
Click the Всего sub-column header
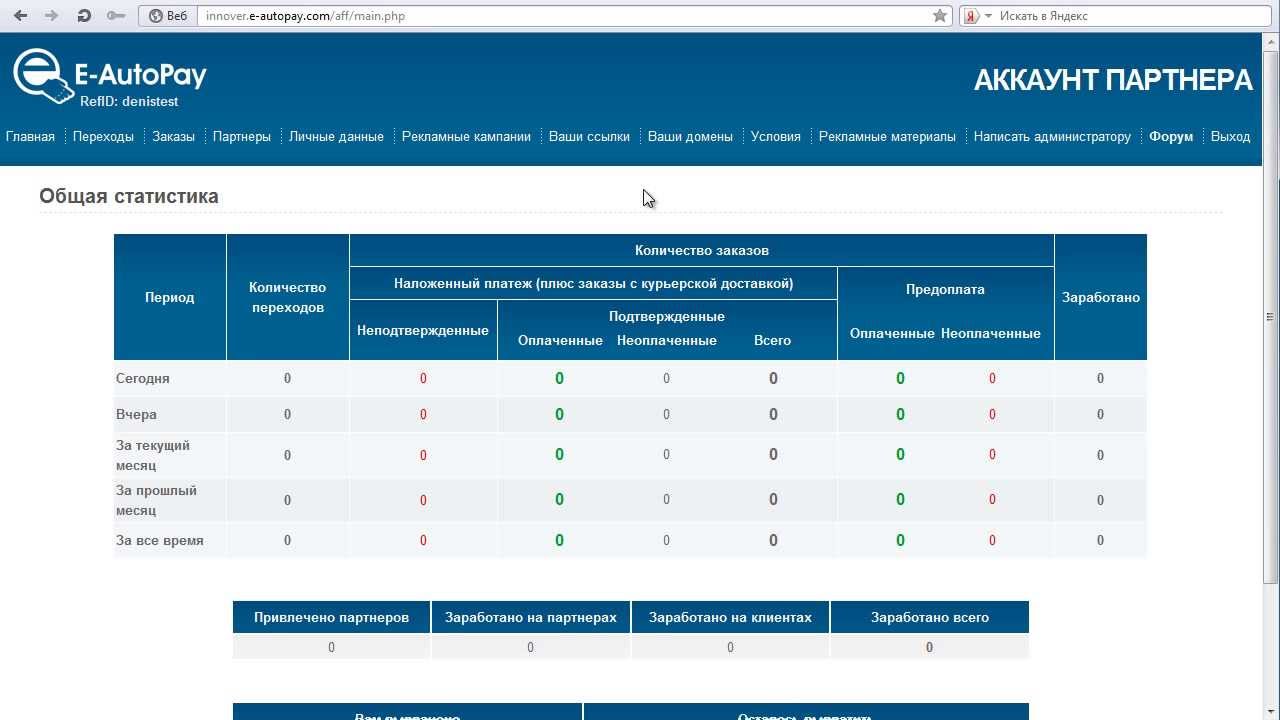(773, 340)
